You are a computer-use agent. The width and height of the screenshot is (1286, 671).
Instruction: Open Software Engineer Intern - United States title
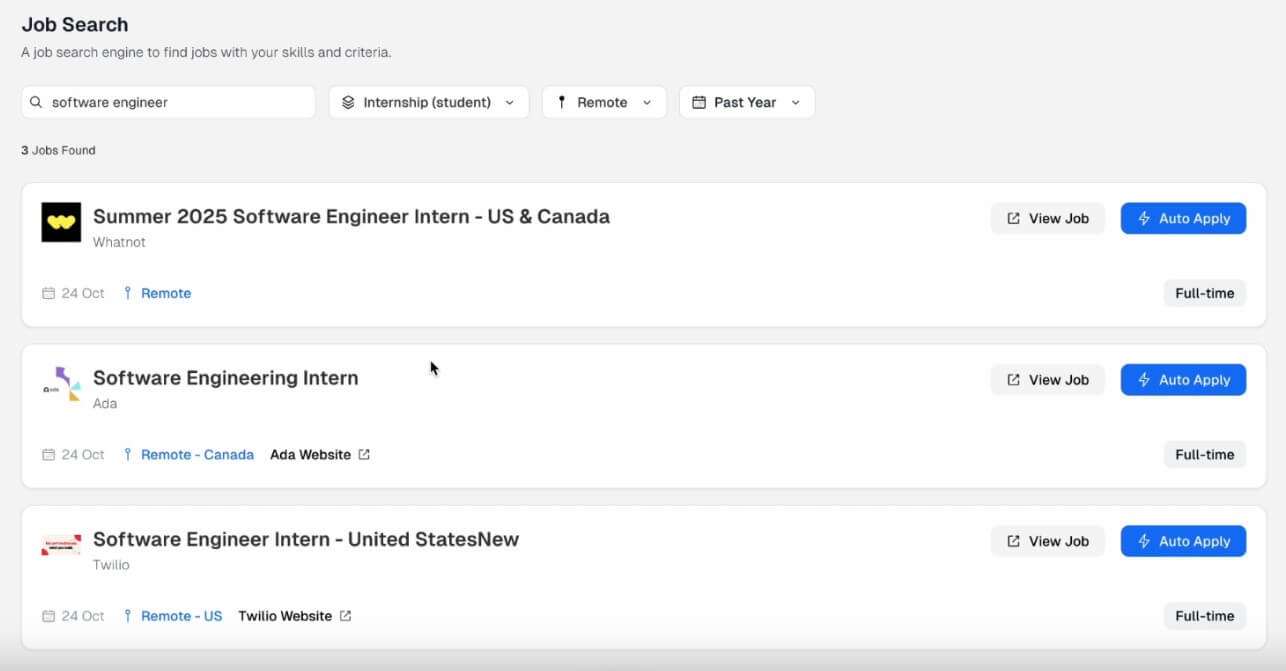coord(306,539)
